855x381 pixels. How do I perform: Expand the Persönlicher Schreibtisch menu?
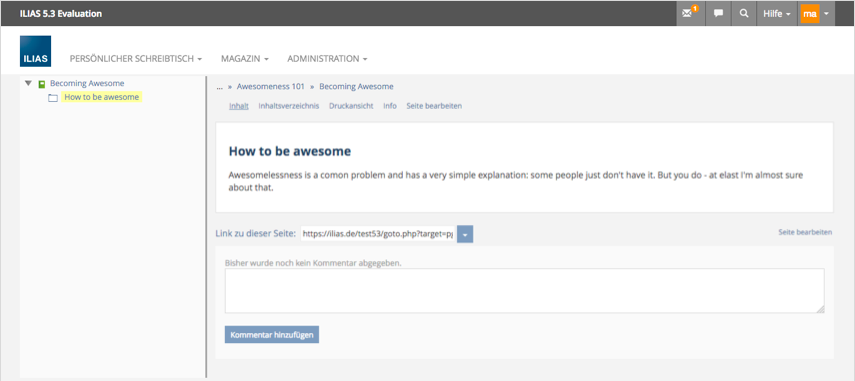pos(136,58)
